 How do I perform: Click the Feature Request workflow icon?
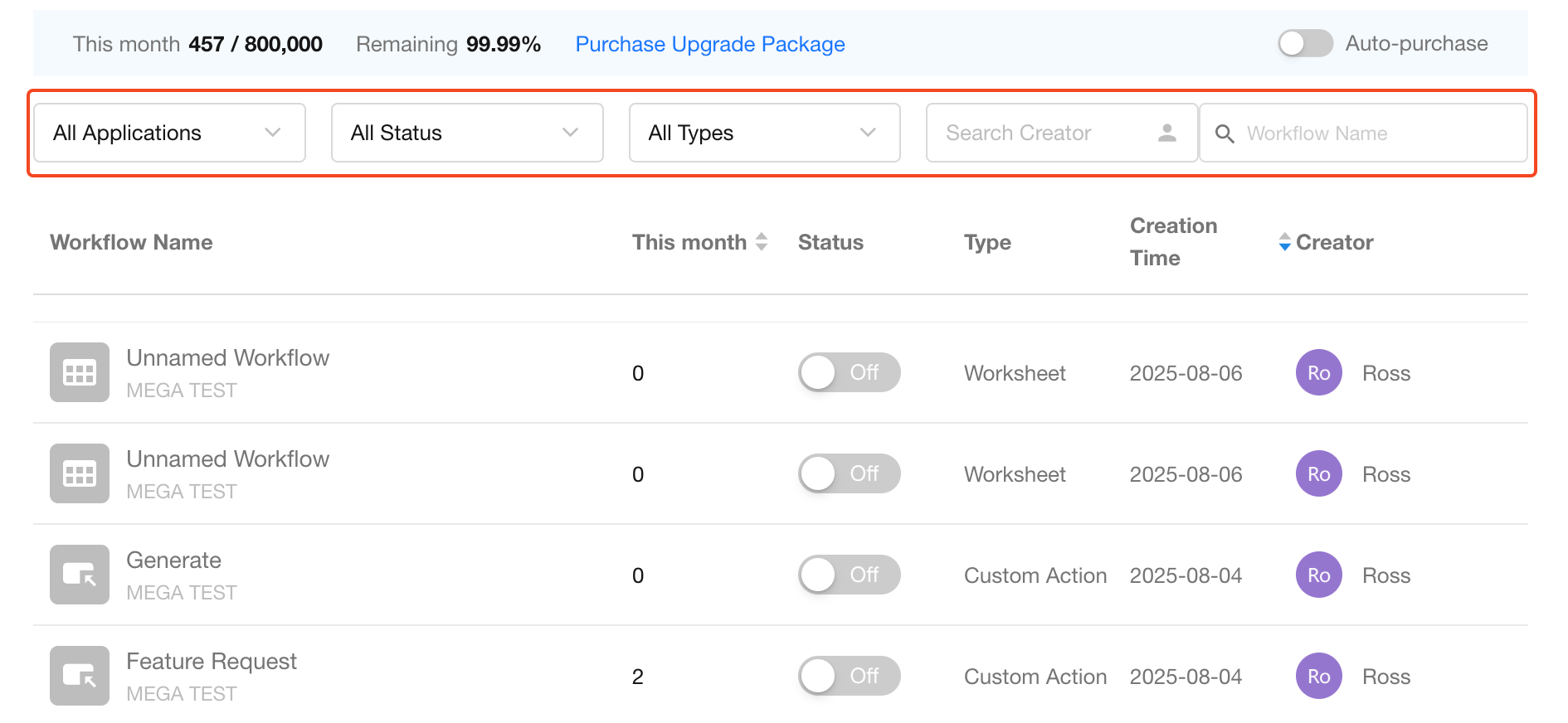[x=80, y=676]
